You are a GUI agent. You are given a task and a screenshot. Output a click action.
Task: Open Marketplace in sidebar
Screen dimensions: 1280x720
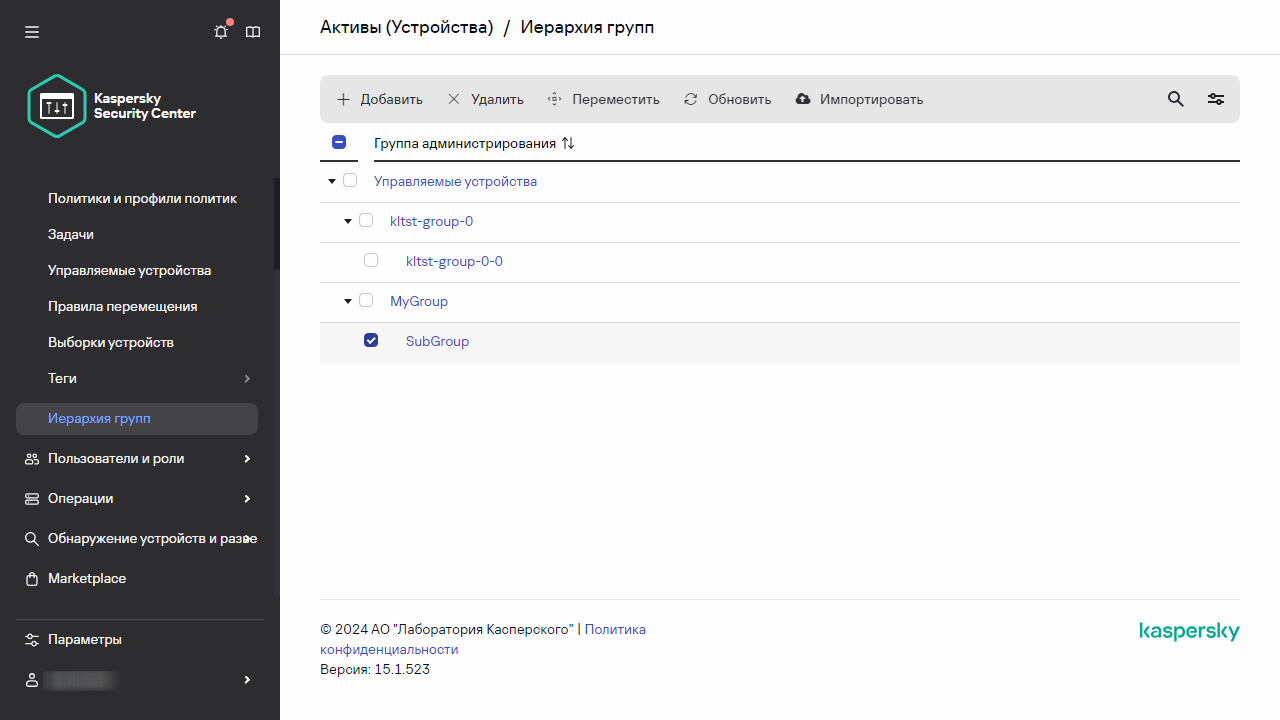[x=87, y=578]
